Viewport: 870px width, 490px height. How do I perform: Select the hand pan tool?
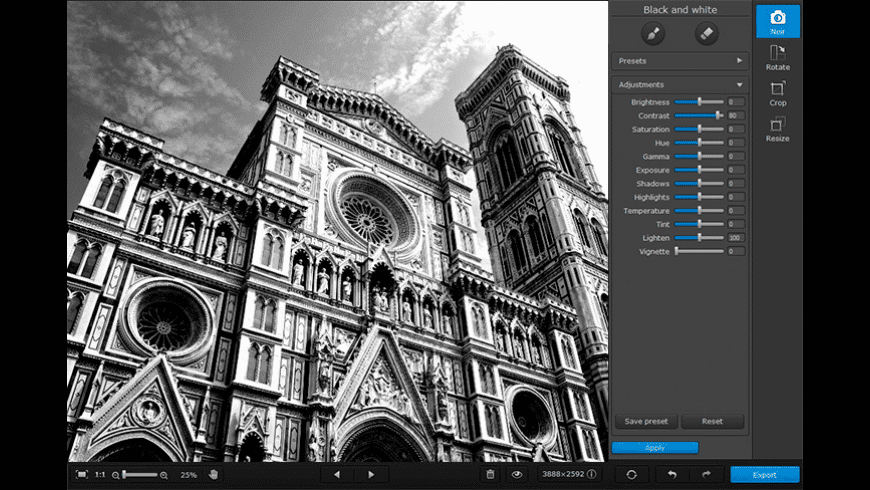[213, 474]
